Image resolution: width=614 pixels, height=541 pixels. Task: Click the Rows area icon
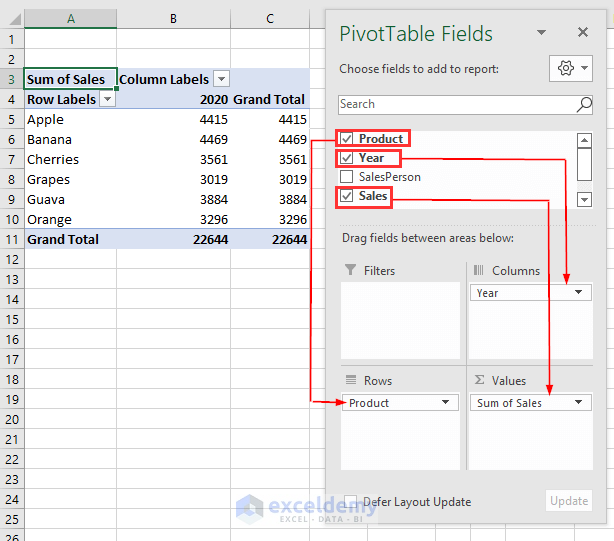pyautogui.click(x=350, y=380)
